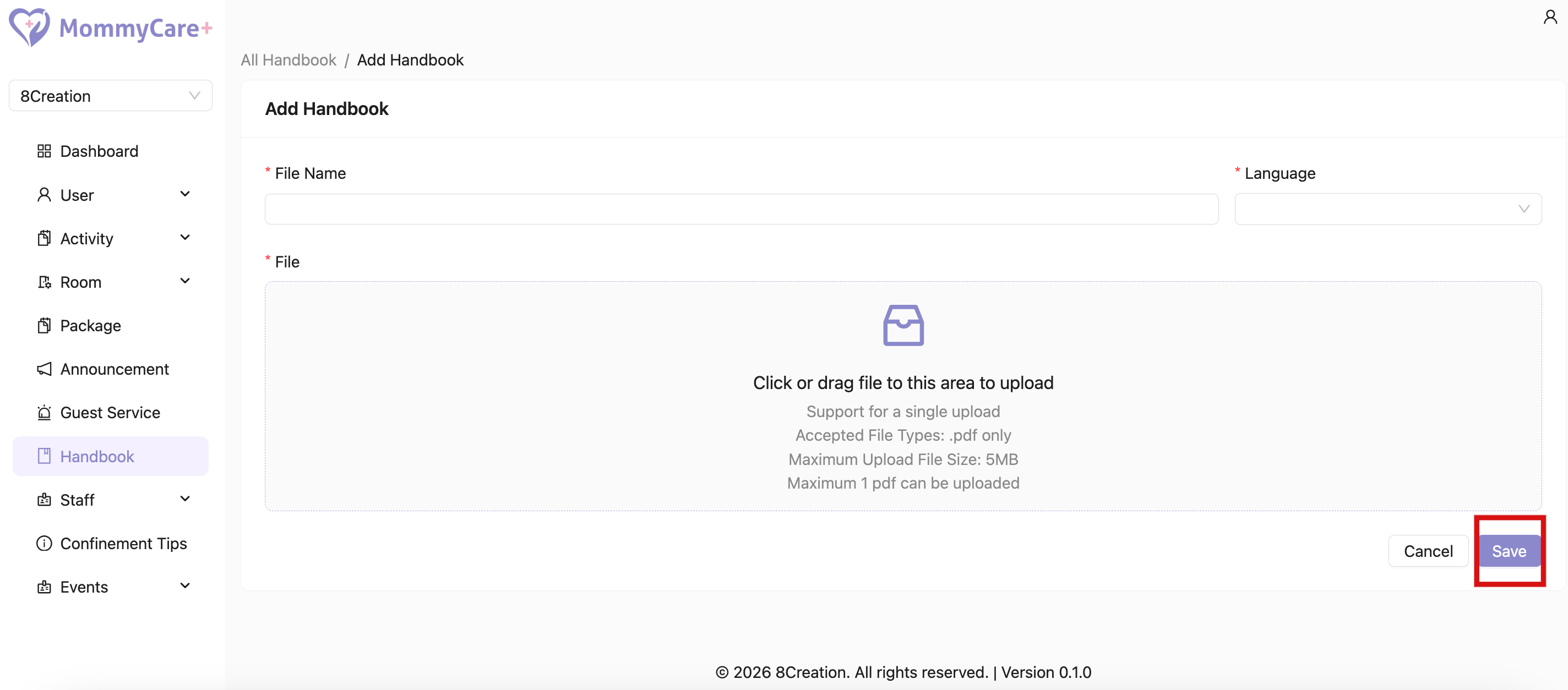
Task: Open the 8Creation organization dropdown
Action: tap(110, 96)
